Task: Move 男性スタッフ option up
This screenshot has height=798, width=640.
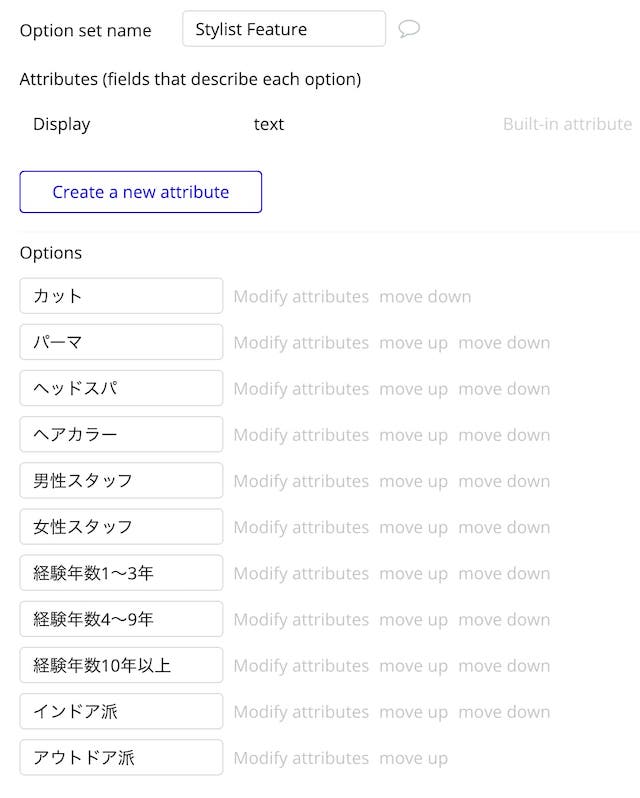Action: click(x=414, y=481)
